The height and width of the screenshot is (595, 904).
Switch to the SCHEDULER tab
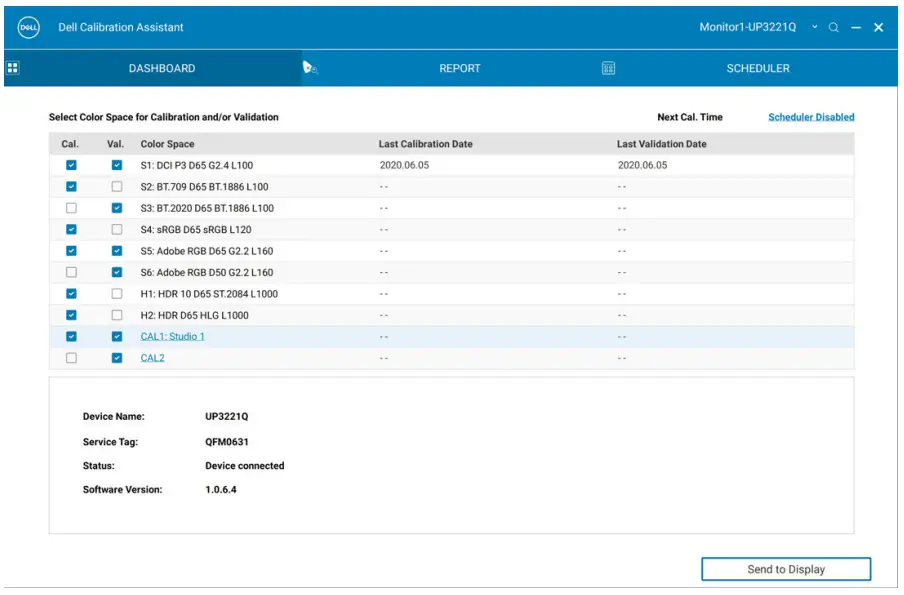coord(757,69)
